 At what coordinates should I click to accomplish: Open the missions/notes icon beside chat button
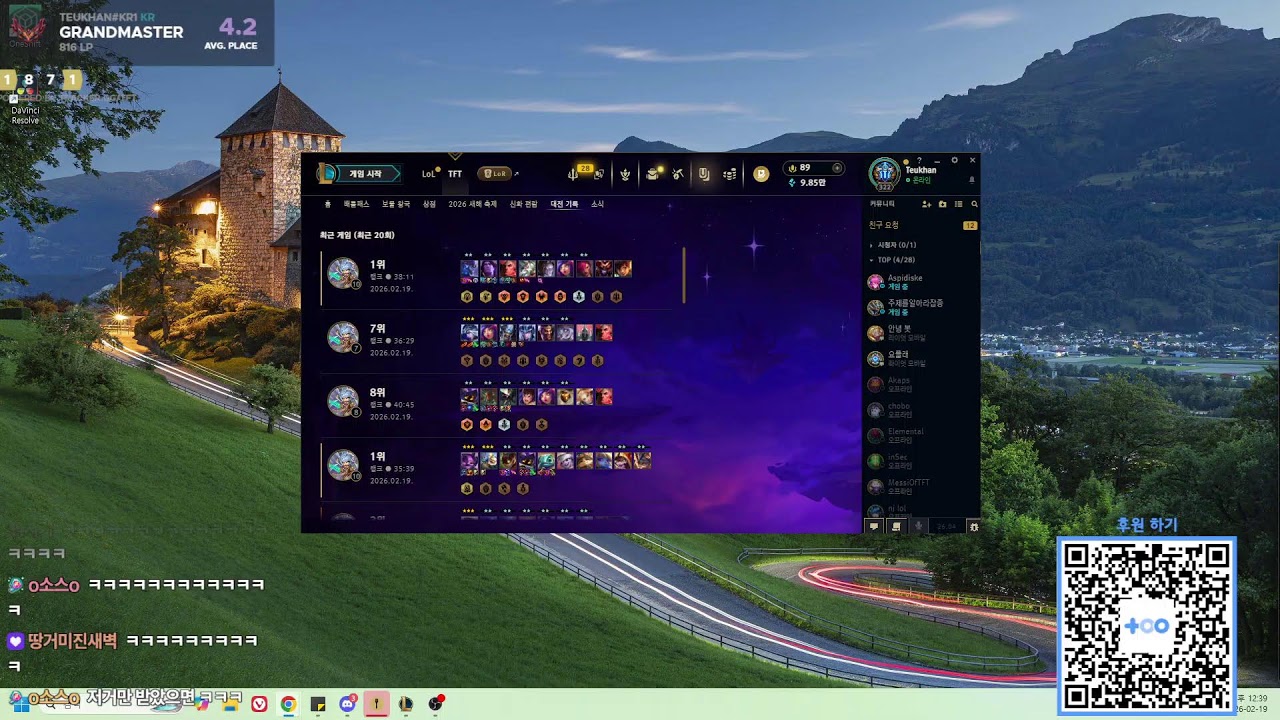[x=896, y=526]
